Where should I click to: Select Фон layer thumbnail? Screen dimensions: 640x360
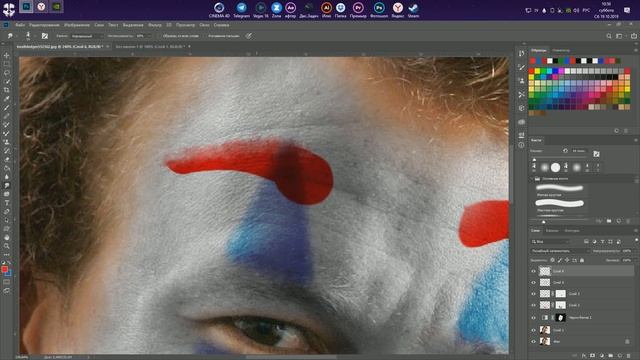tap(544, 341)
